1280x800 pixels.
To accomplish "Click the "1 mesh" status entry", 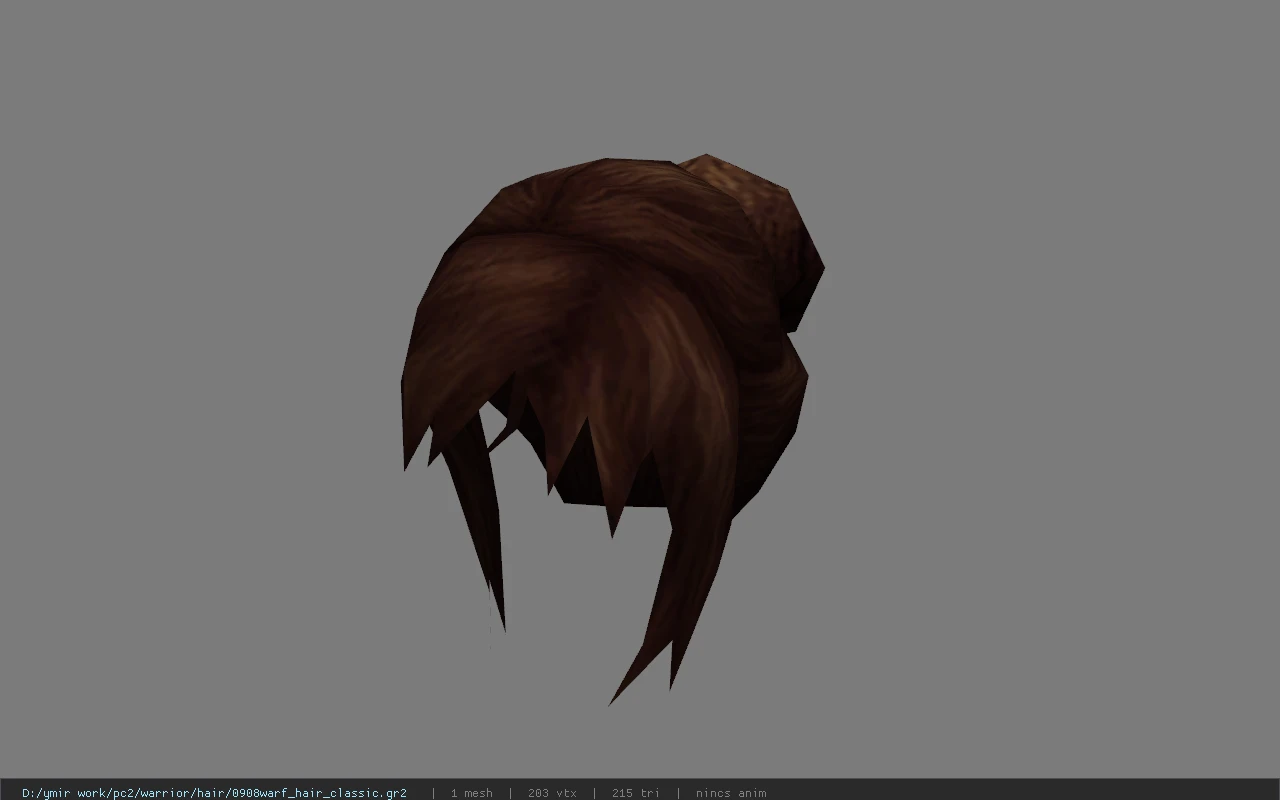I will 471,793.
